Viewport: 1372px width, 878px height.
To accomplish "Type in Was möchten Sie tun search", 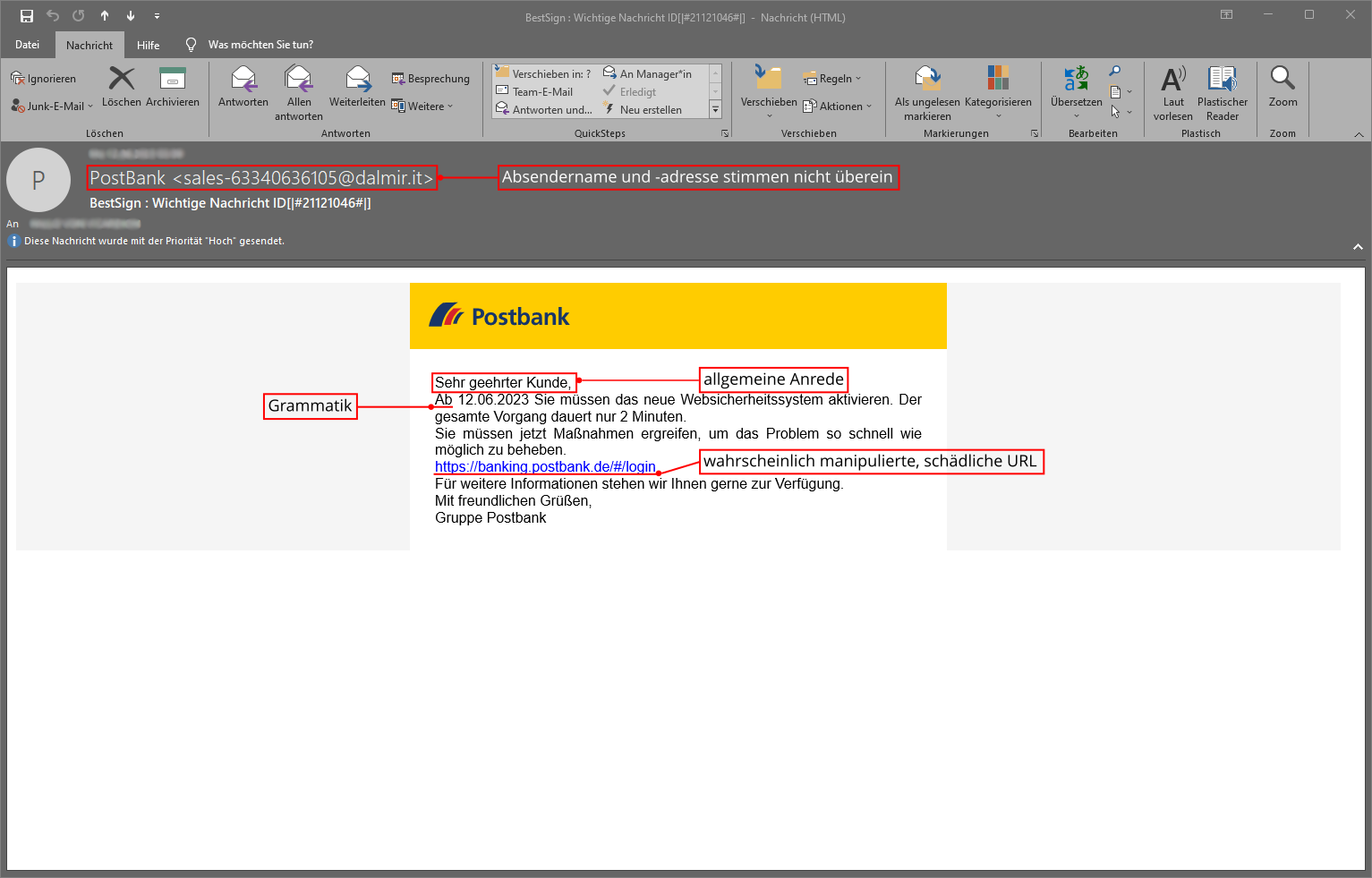I will (x=260, y=45).
